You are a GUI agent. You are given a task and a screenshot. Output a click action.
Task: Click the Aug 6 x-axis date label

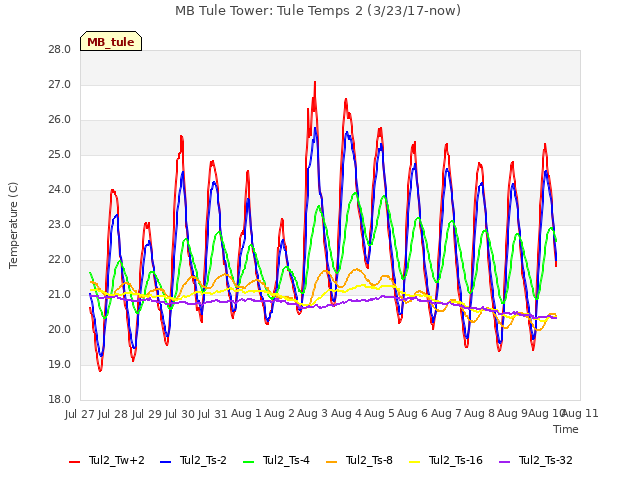413,414
